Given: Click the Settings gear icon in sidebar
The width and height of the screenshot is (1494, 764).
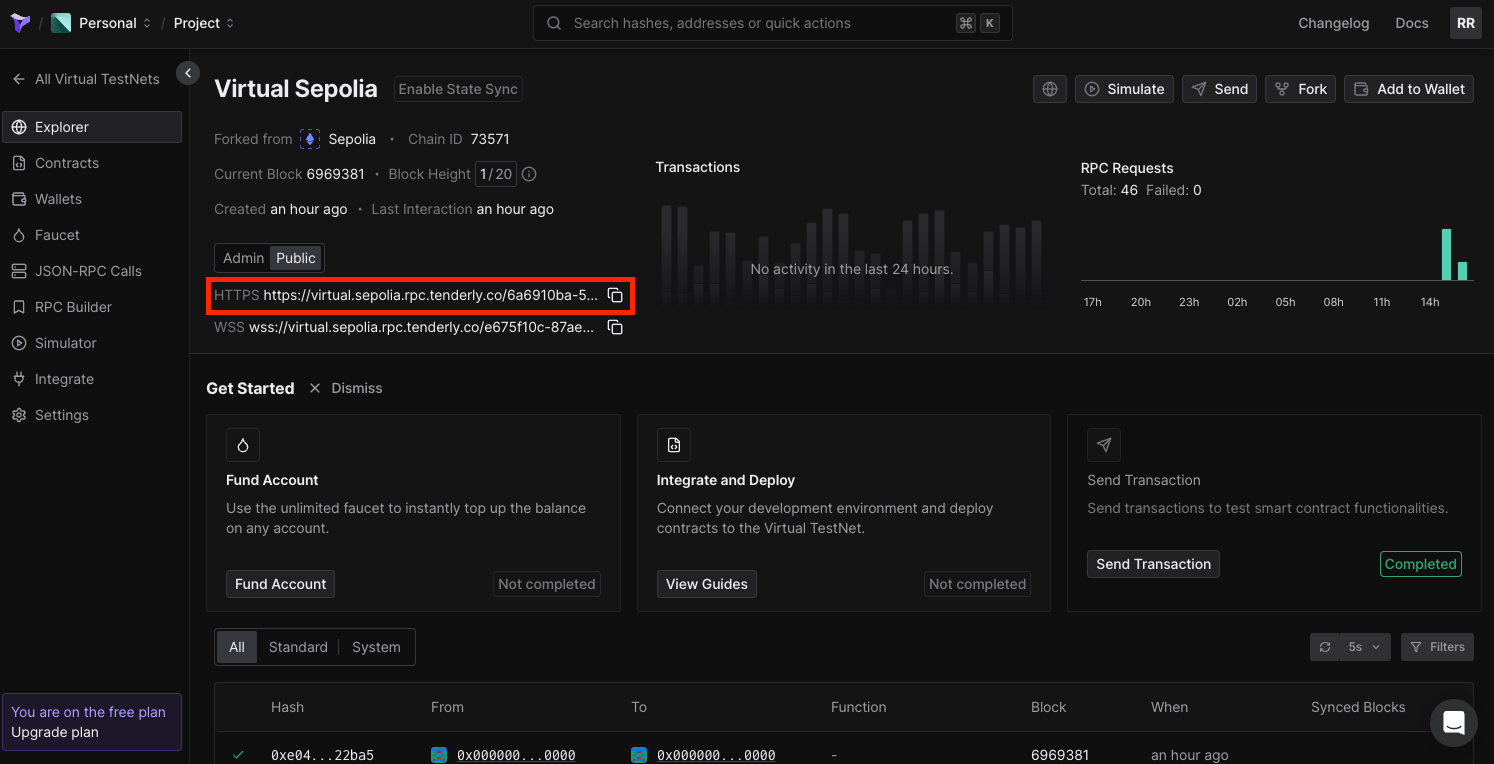Looking at the screenshot, I should pyautogui.click(x=19, y=415).
